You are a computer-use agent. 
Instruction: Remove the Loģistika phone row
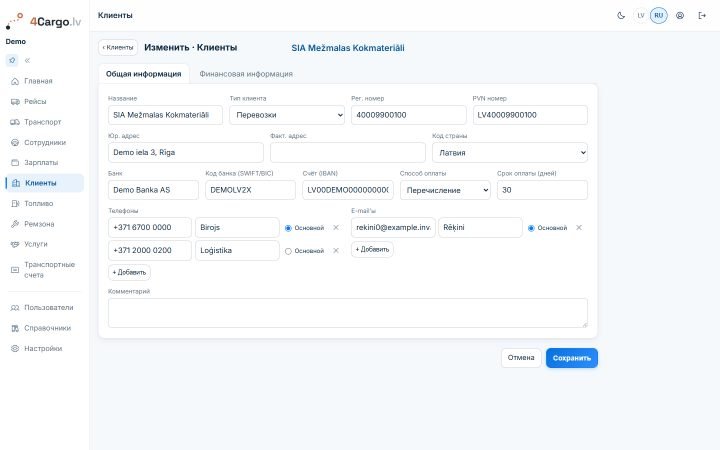click(336, 251)
